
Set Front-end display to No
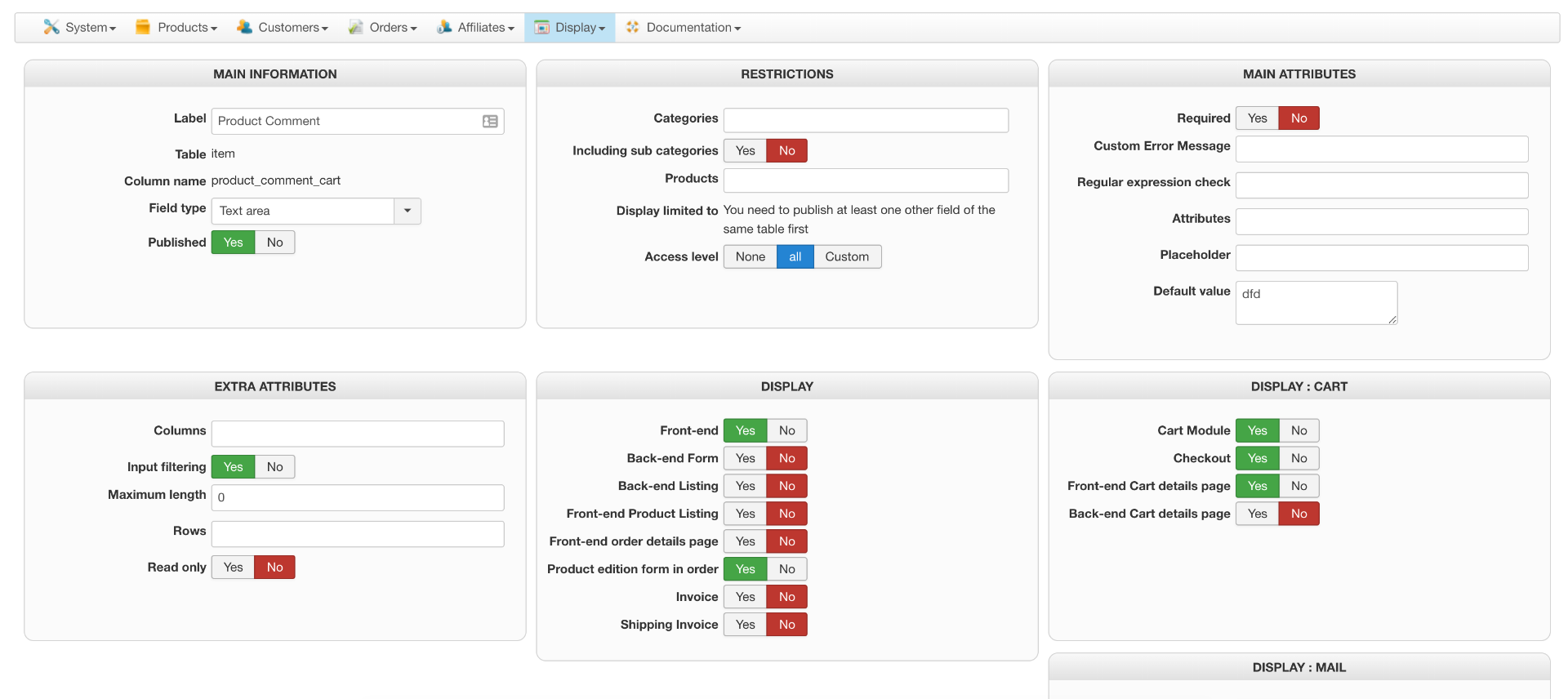787,430
